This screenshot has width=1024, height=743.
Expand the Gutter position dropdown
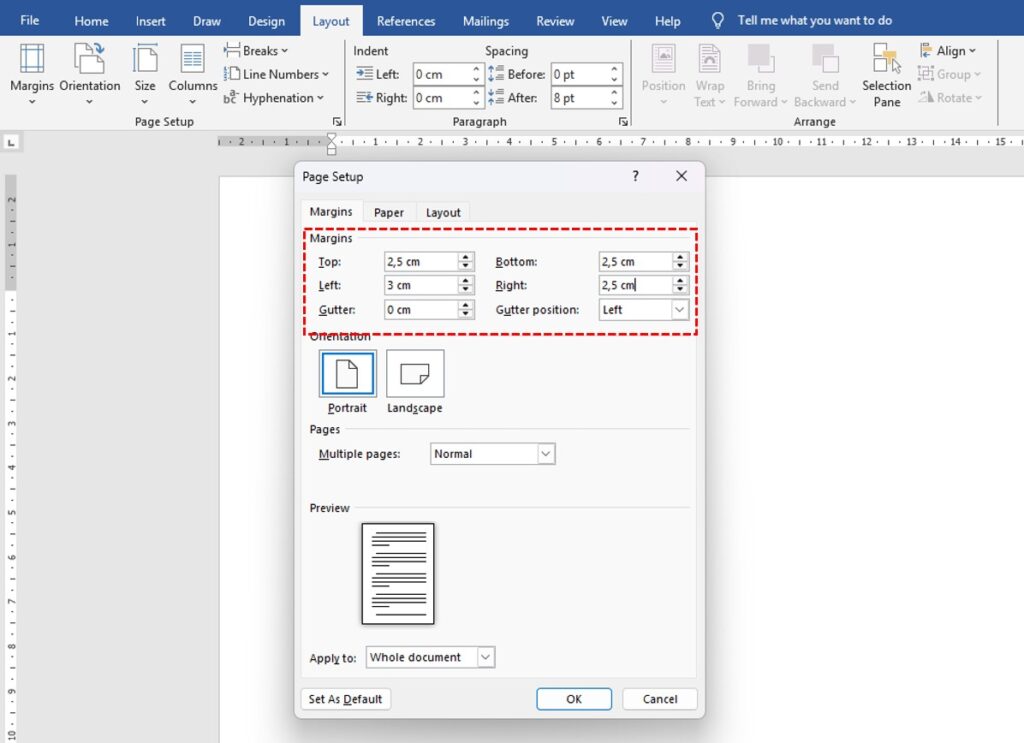coord(680,310)
